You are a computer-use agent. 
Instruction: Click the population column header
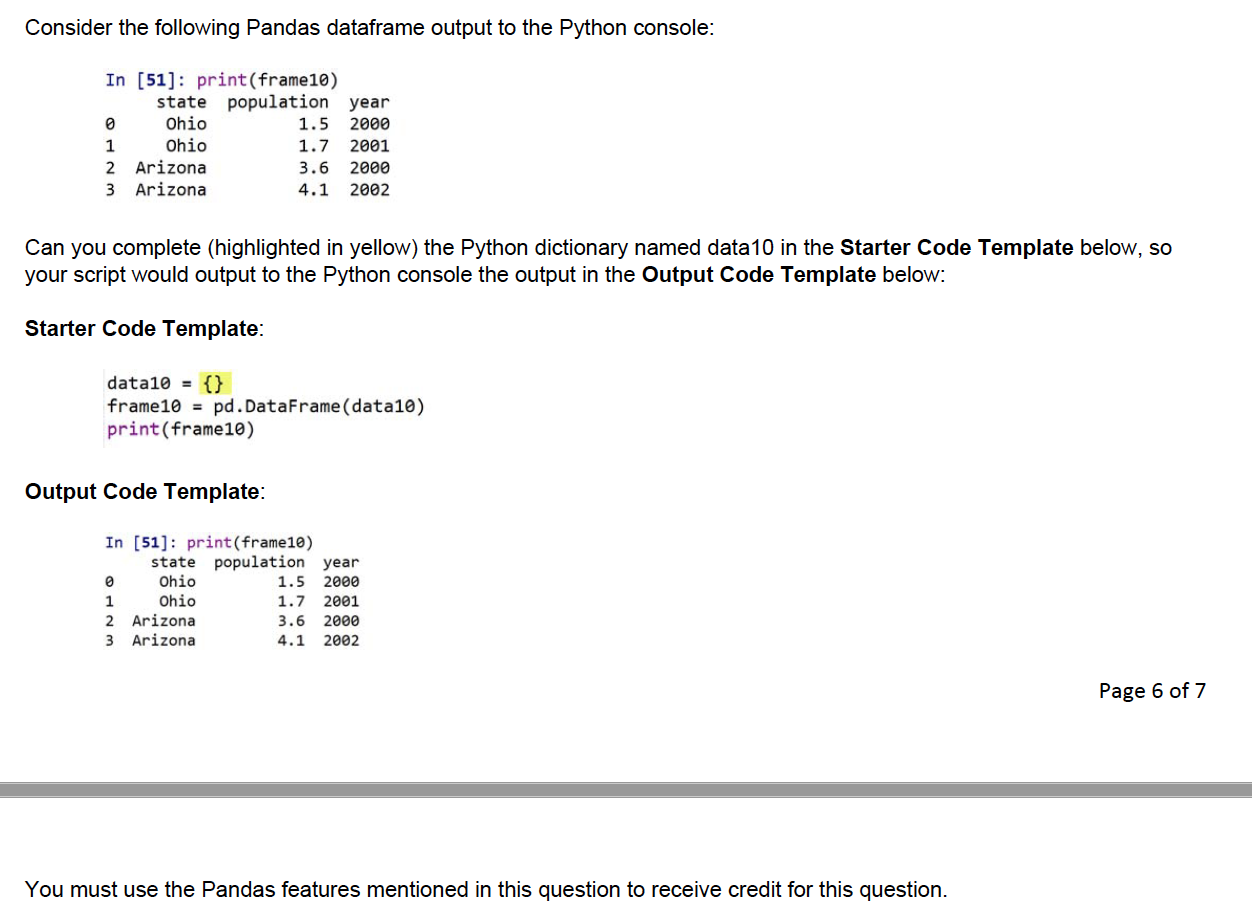(x=278, y=101)
